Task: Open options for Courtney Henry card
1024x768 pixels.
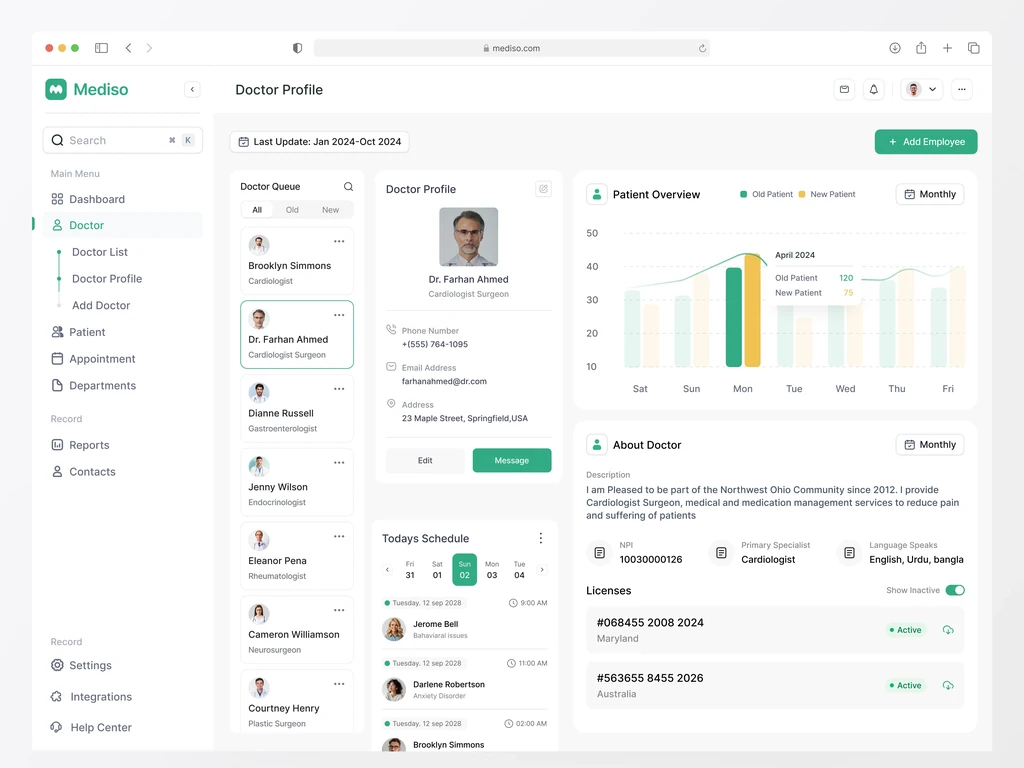Action: (339, 684)
